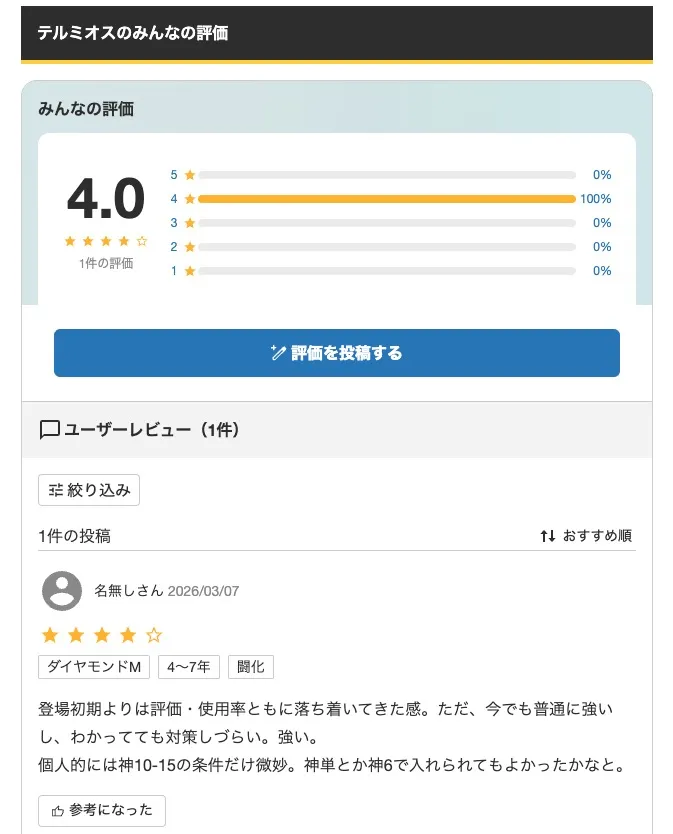Select the 4〜7年 tag filter
This screenshot has height=834, width=673.
[189, 666]
